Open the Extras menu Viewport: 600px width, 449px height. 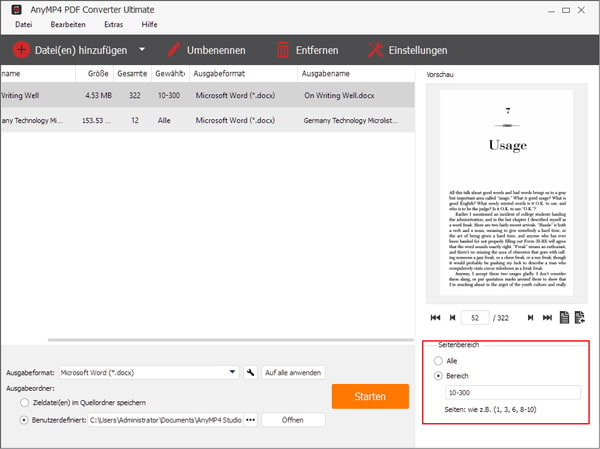[114, 24]
